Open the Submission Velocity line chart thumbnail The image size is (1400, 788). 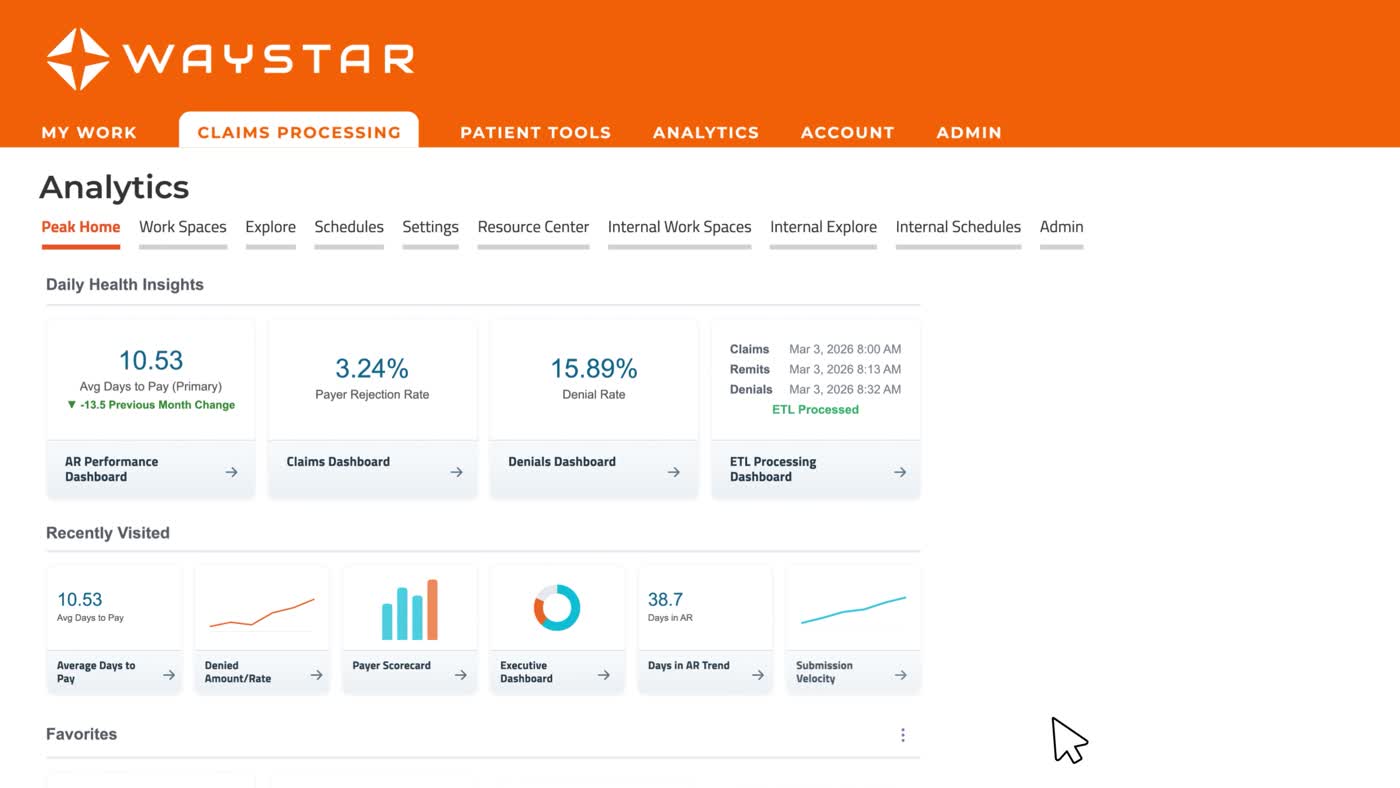coord(853,610)
